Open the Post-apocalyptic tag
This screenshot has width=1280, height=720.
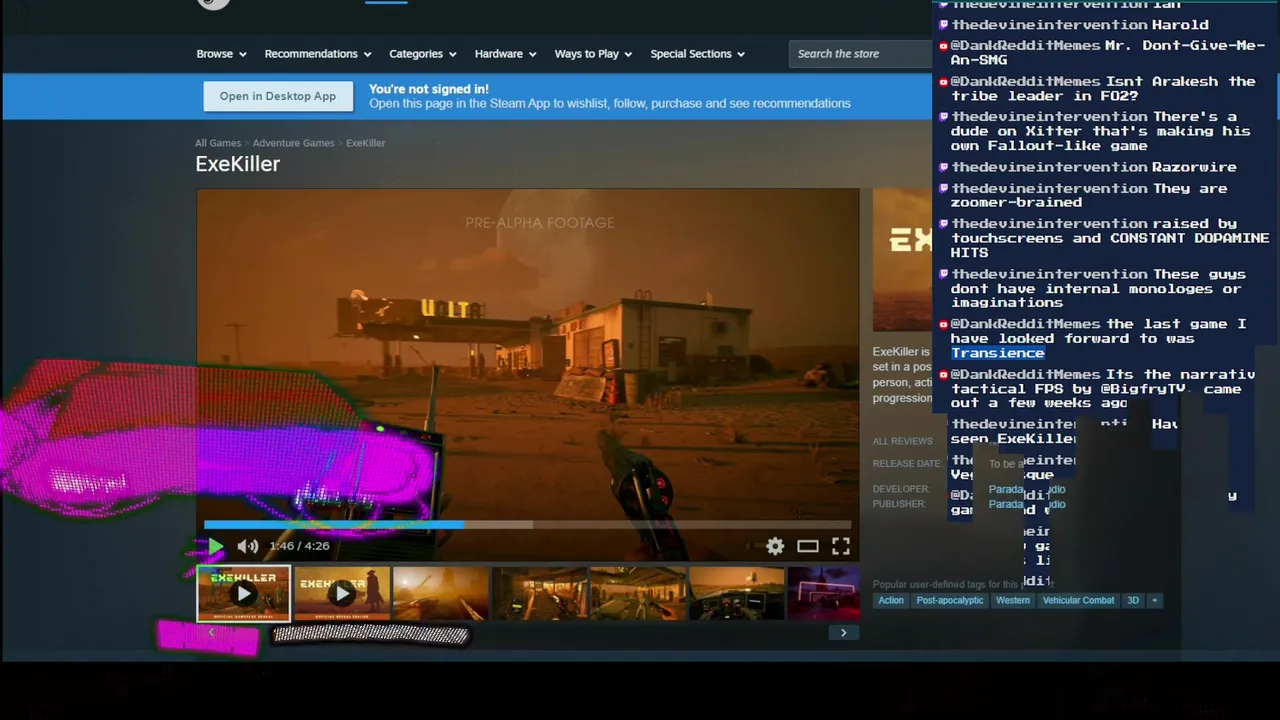point(950,600)
